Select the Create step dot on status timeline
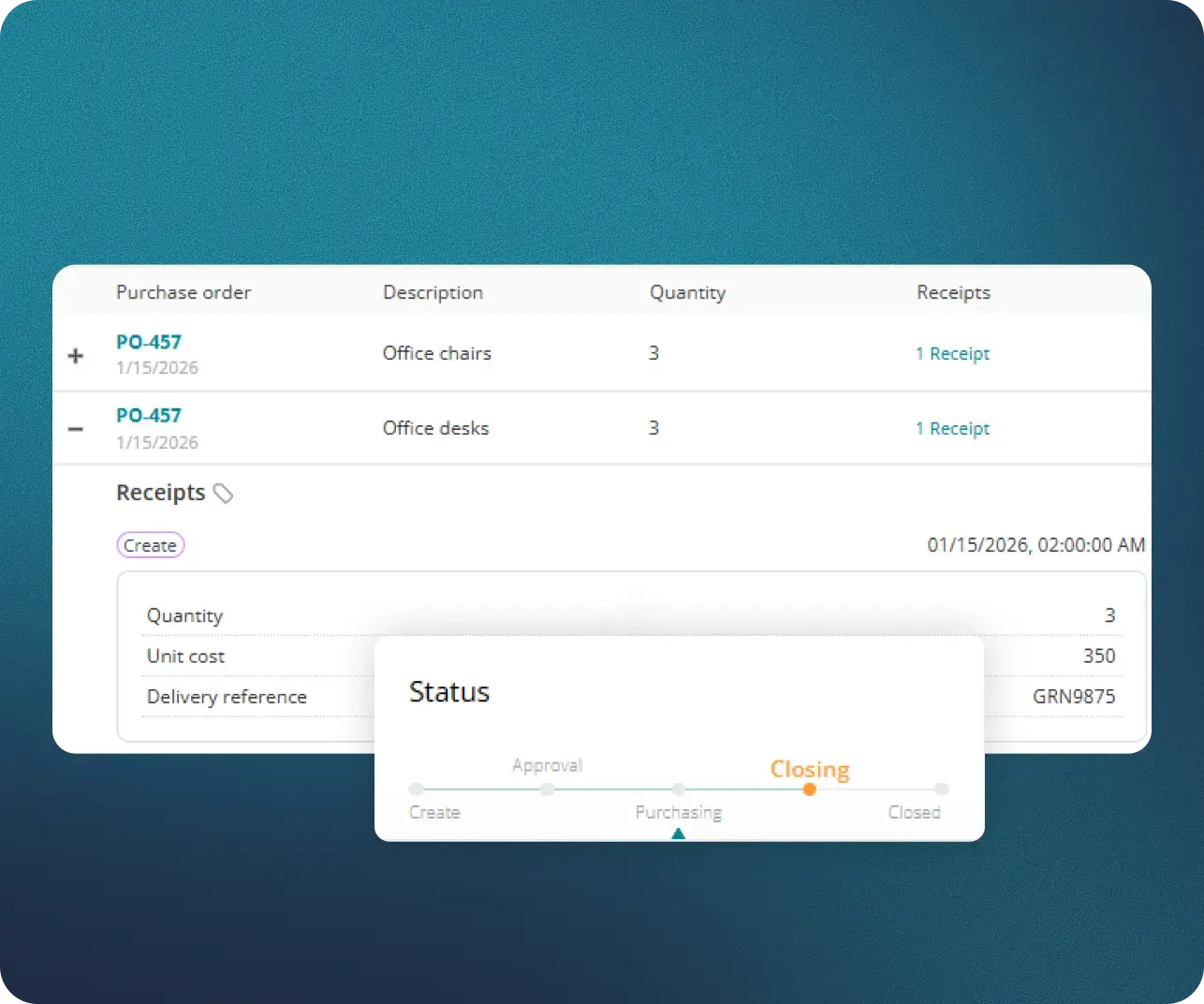Viewport: 1204px width, 1004px height. tap(416, 790)
